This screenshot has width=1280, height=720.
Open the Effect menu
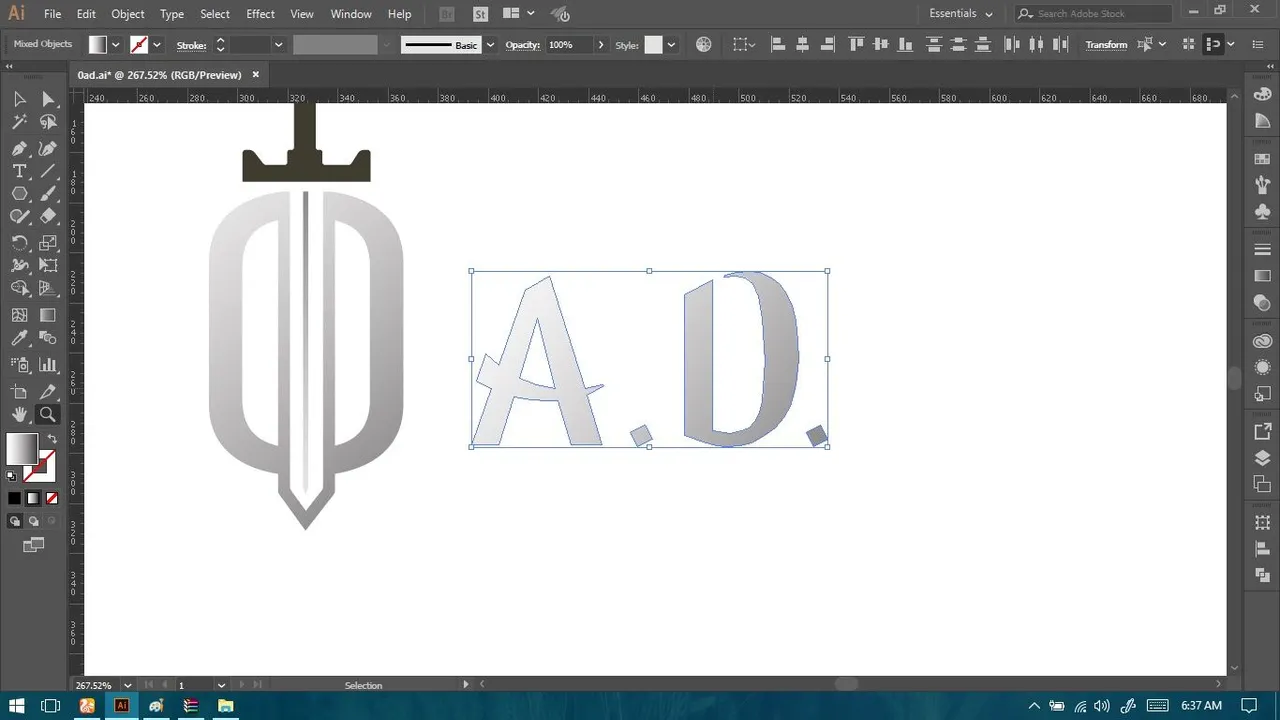click(260, 14)
